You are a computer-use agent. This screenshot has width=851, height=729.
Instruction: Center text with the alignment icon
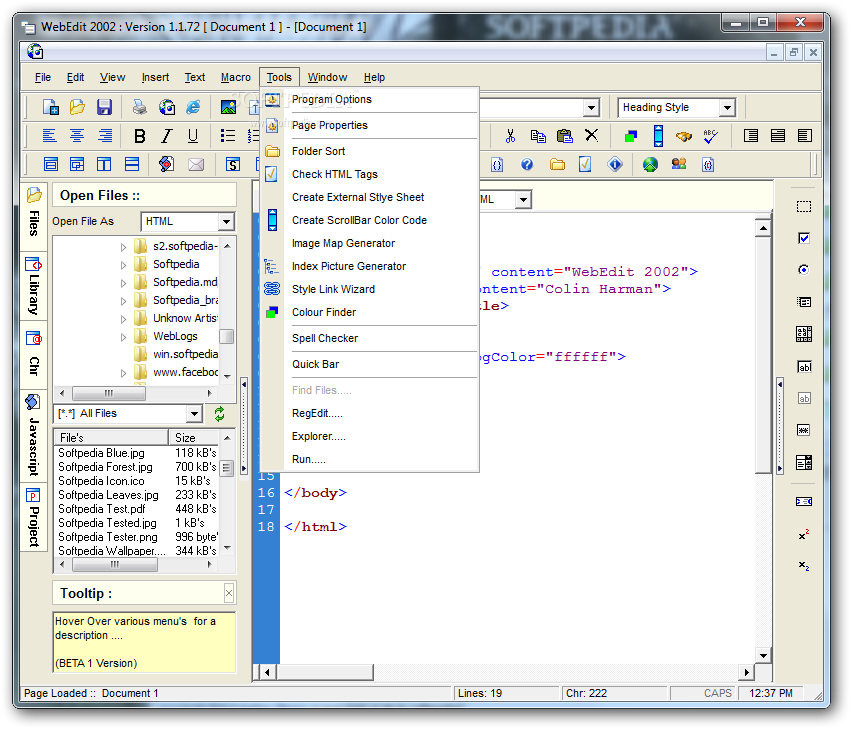coord(77,135)
